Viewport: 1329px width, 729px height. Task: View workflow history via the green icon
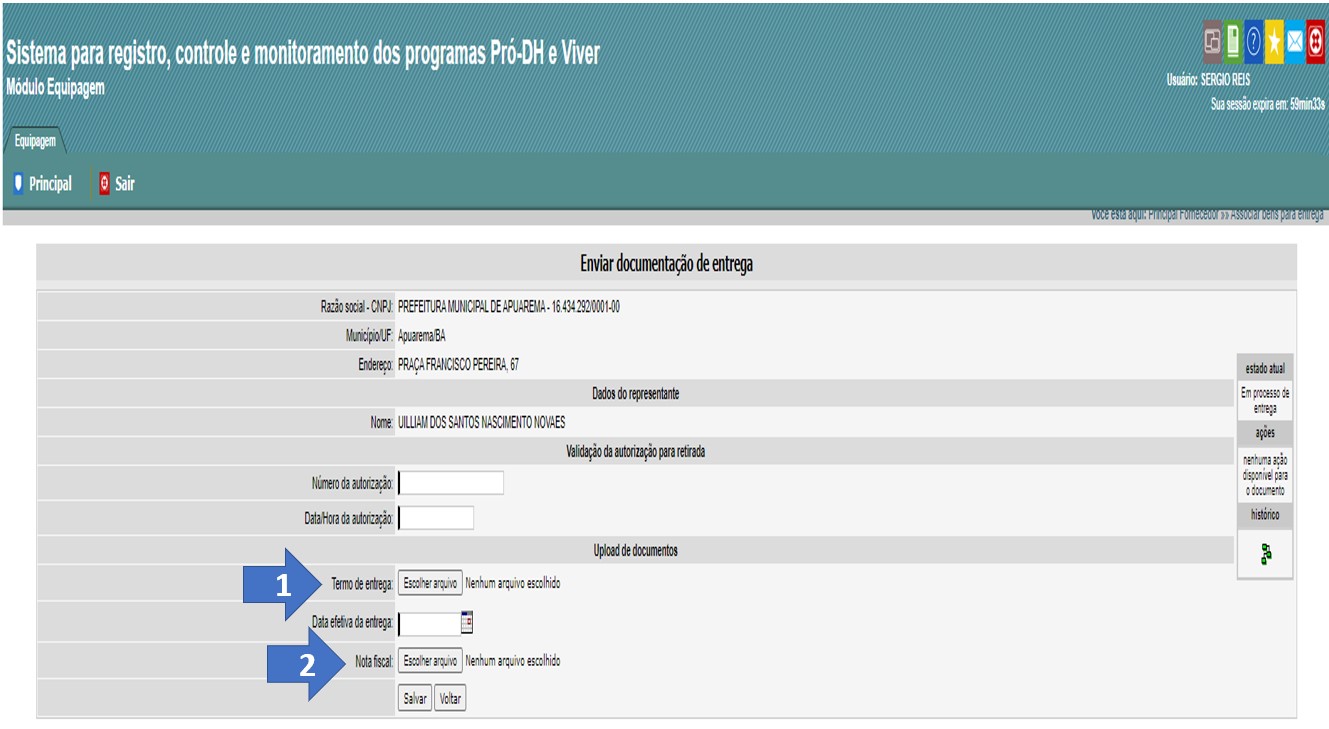(x=1265, y=553)
